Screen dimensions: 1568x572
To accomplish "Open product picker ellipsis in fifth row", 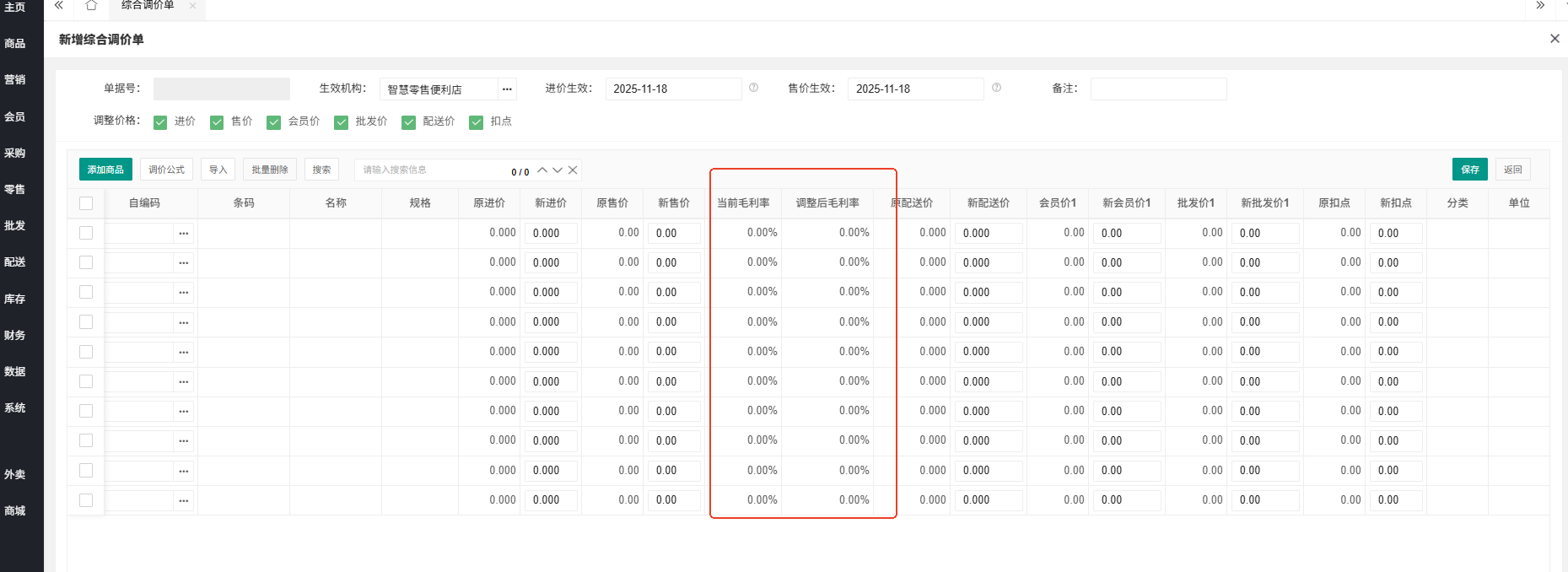I will [x=184, y=352].
